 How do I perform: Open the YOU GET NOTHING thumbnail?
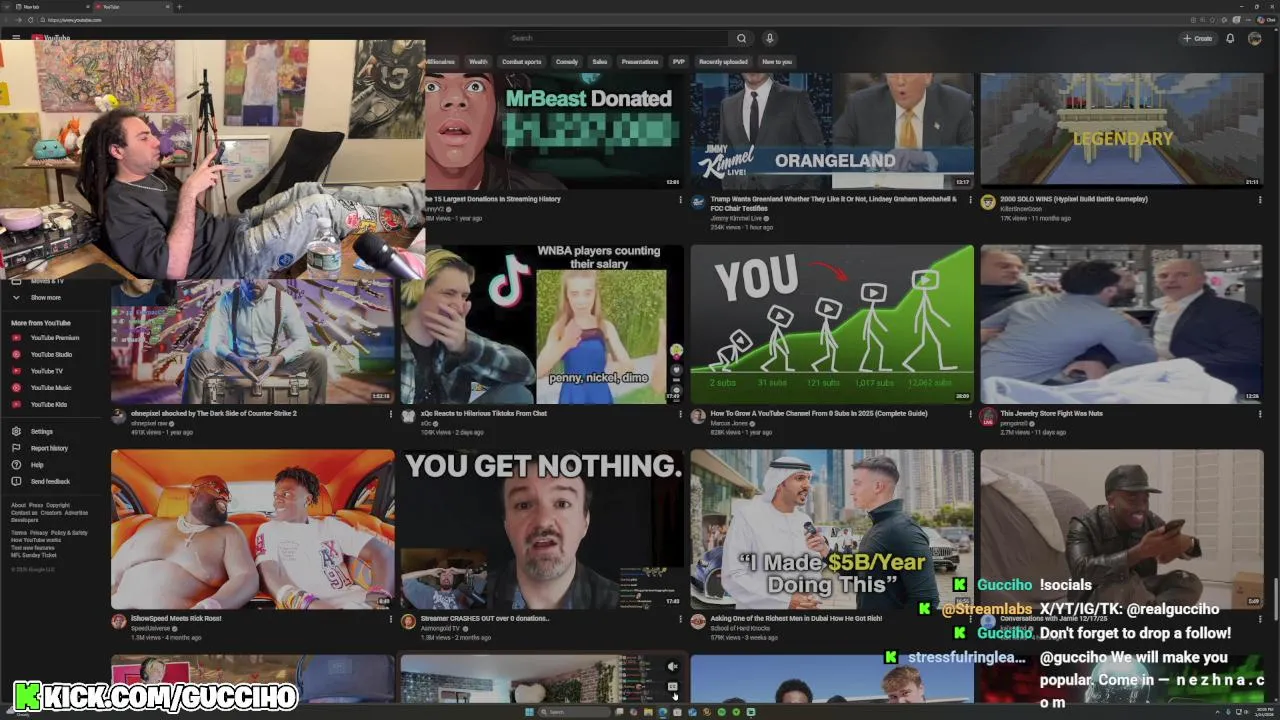click(542, 529)
